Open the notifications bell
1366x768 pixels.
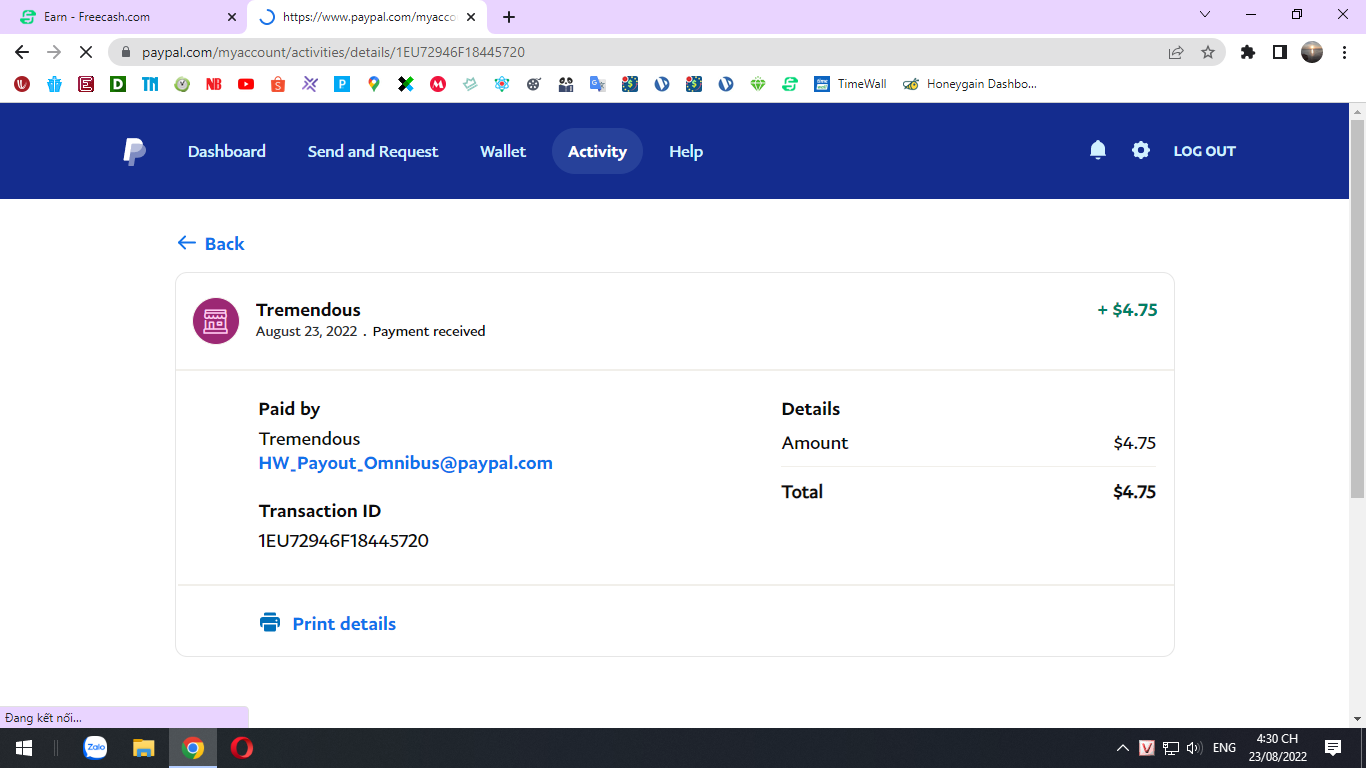click(x=1098, y=150)
